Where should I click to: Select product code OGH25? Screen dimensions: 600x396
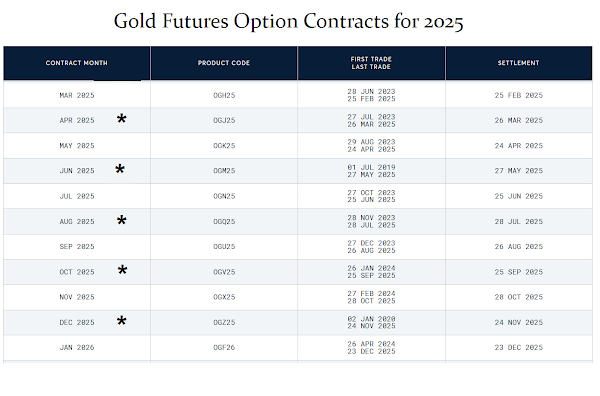pyautogui.click(x=224, y=95)
